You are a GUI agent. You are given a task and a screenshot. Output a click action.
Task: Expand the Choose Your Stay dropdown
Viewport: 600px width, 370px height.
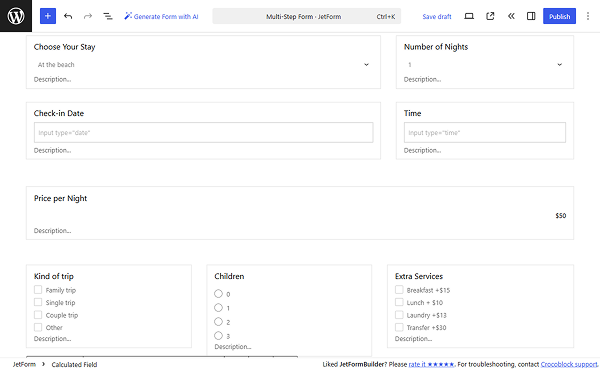tap(203, 65)
